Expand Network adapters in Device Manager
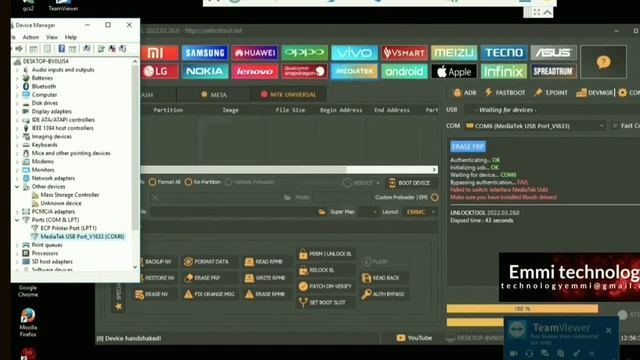The height and width of the screenshot is (360, 640). [x=17, y=178]
